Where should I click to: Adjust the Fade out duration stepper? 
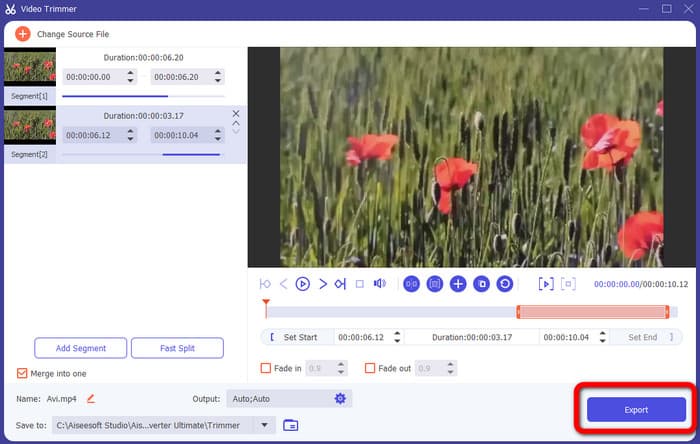click(x=450, y=368)
